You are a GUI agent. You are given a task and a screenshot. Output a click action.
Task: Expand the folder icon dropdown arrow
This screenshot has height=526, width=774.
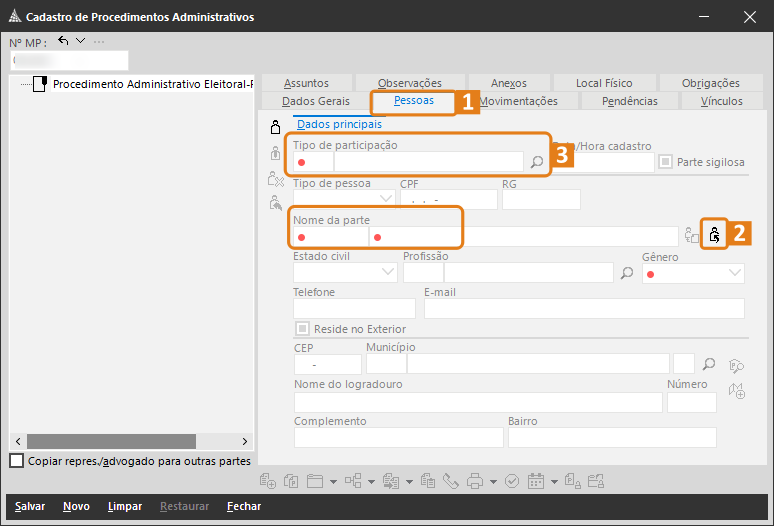coord(333,482)
